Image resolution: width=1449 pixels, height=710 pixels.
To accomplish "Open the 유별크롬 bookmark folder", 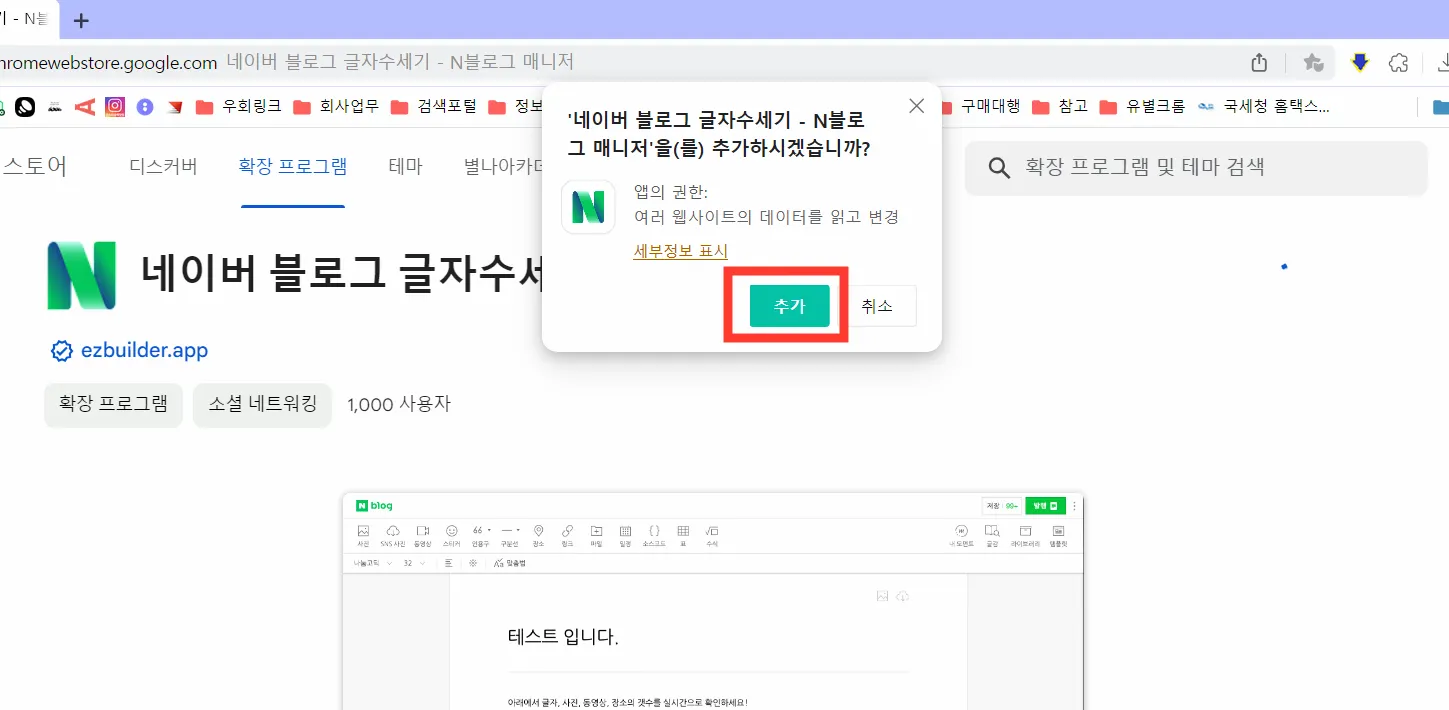I will [1142, 106].
